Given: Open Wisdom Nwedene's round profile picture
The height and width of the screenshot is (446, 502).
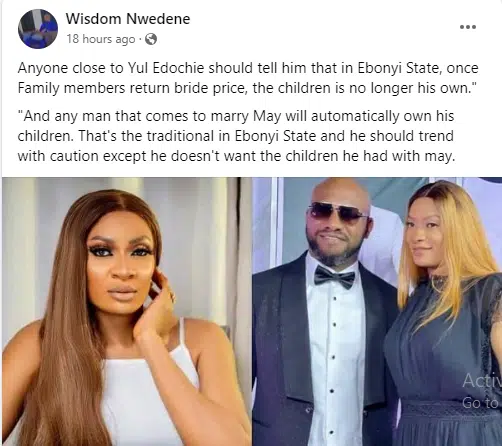Looking at the screenshot, I should 38,29.
